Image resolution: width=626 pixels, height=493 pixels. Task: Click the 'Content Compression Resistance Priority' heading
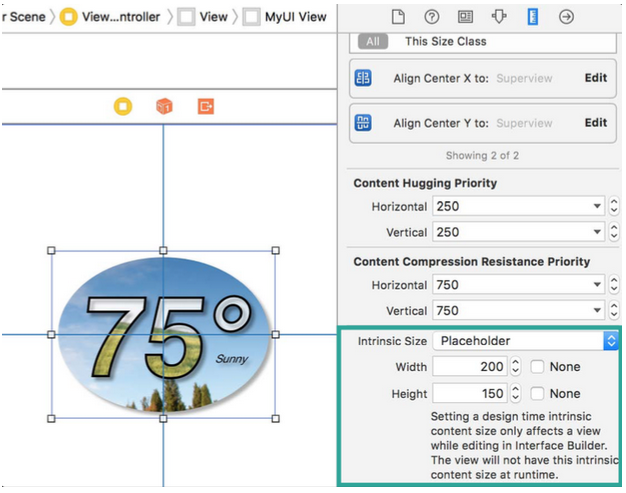click(x=471, y=261)
